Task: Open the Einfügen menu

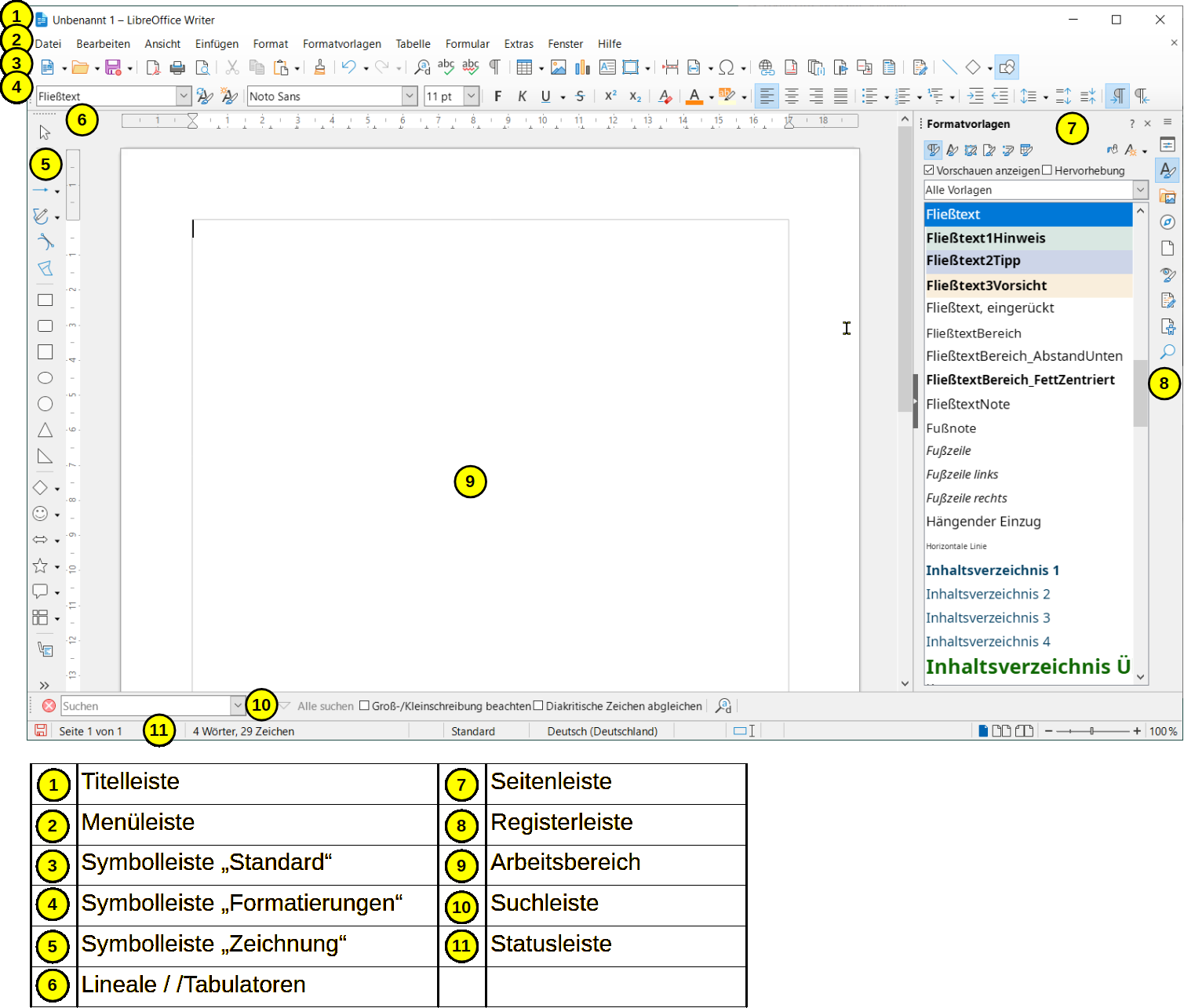Action: [217, 44]
